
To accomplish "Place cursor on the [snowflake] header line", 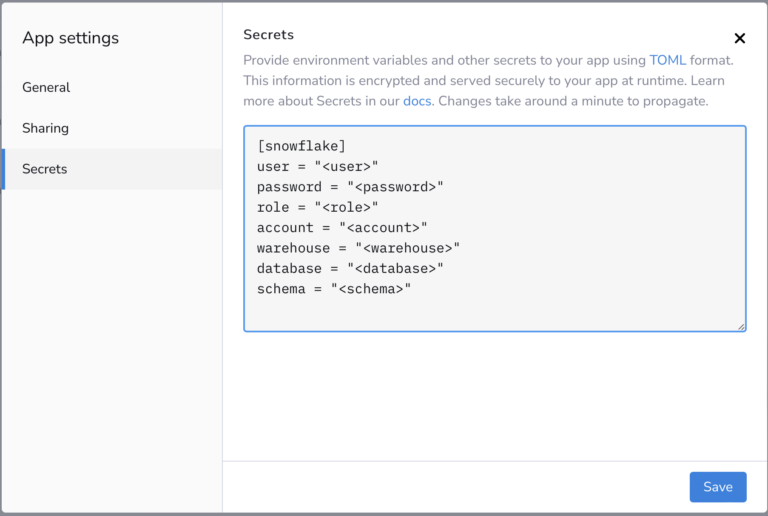I will click(301, 146).
